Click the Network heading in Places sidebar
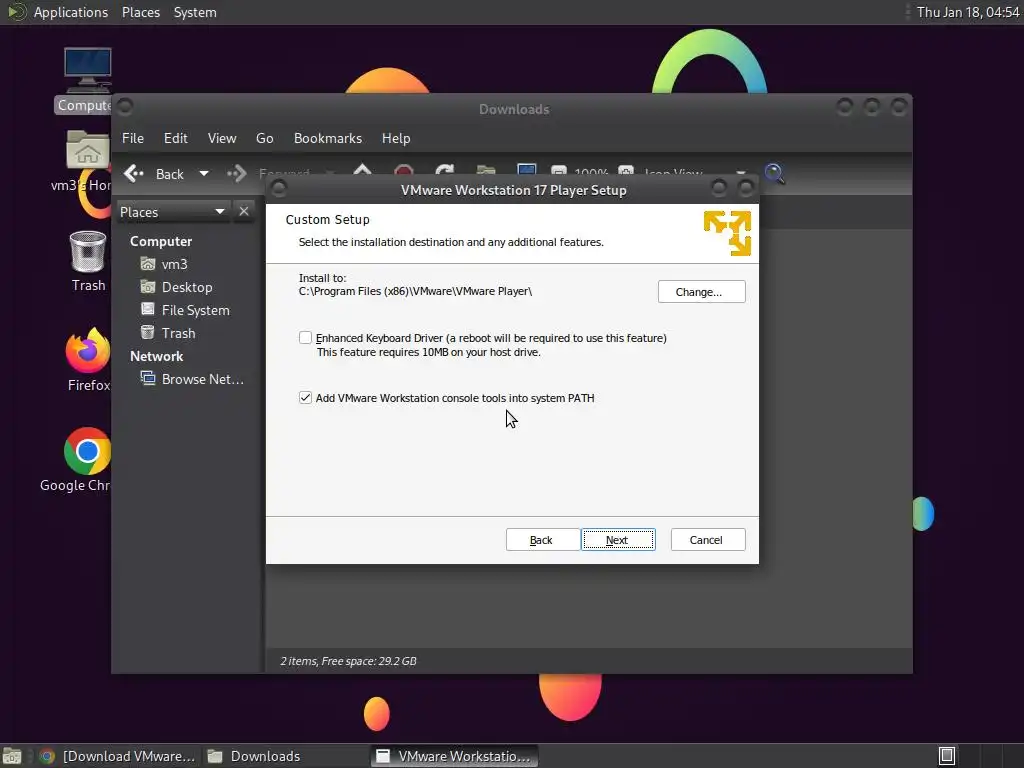 [157, 356]
